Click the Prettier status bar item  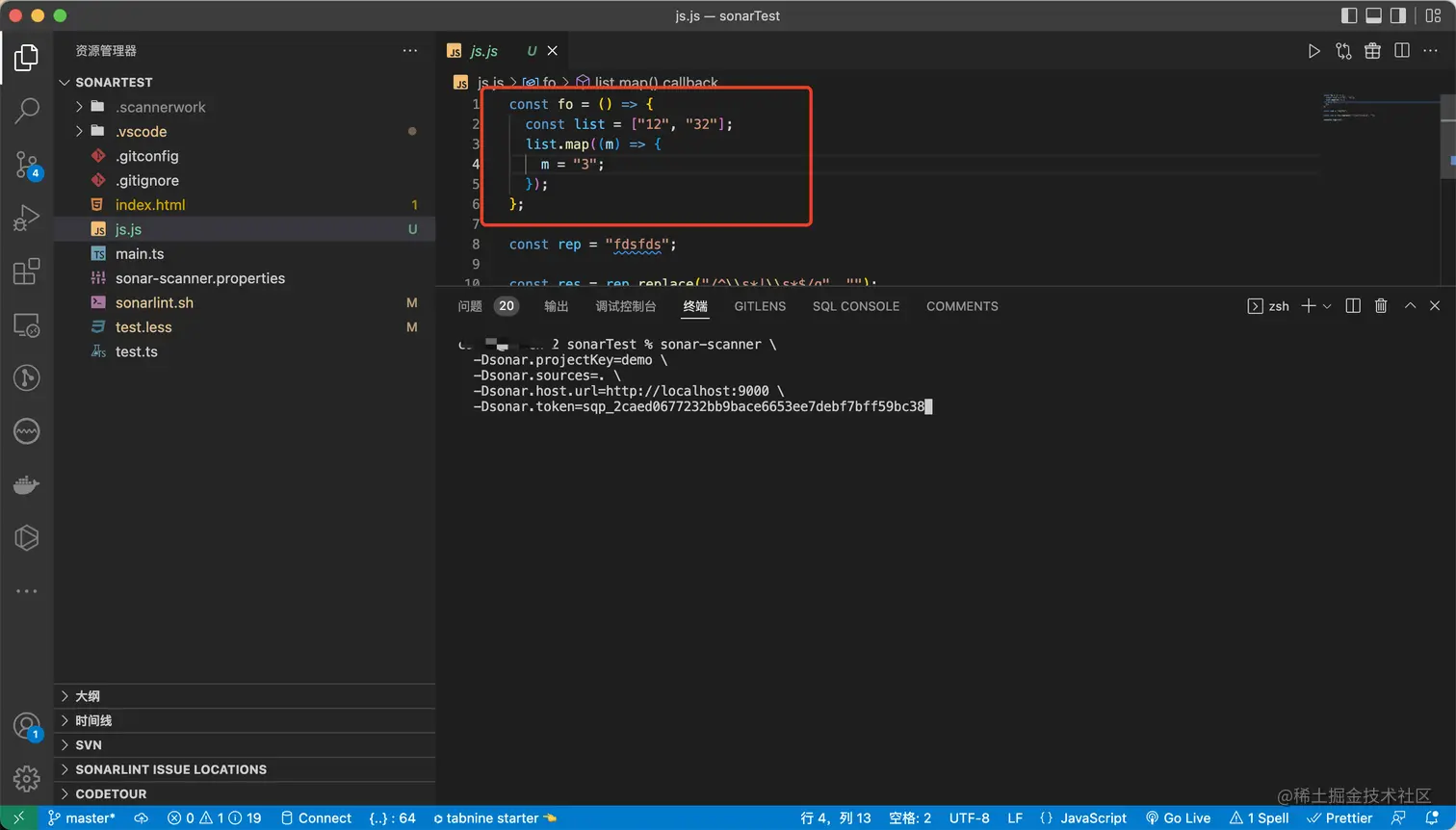tap(1339, 817)
